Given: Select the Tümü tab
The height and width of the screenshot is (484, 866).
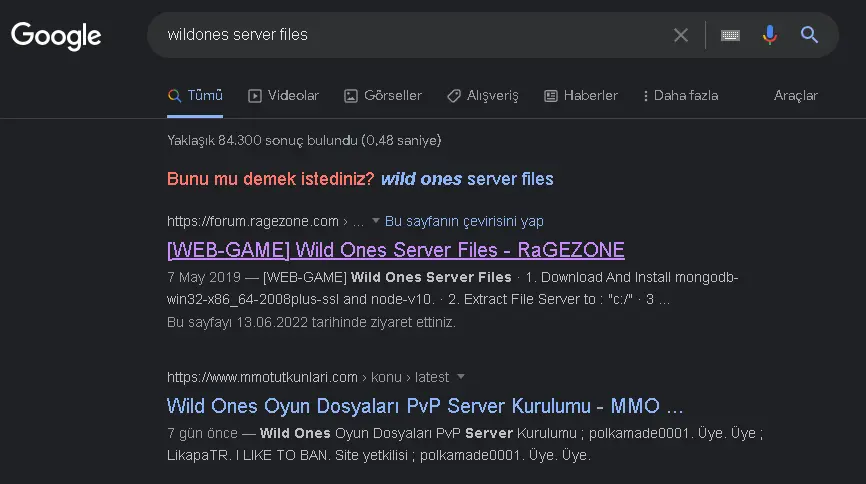Looking at the screenshot, I should (195, 96).
